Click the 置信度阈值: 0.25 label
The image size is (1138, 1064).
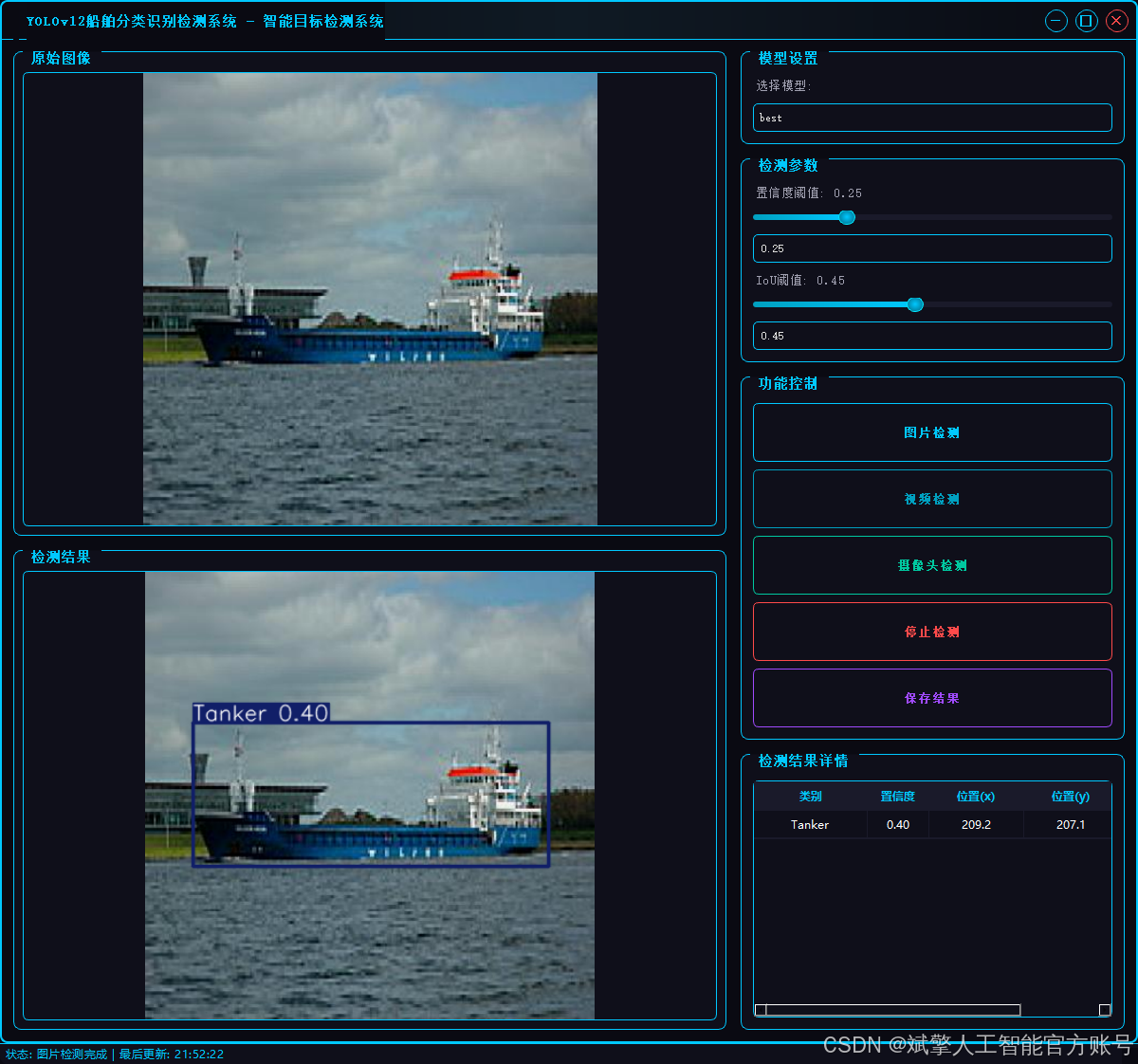click(x=809, y=193)
